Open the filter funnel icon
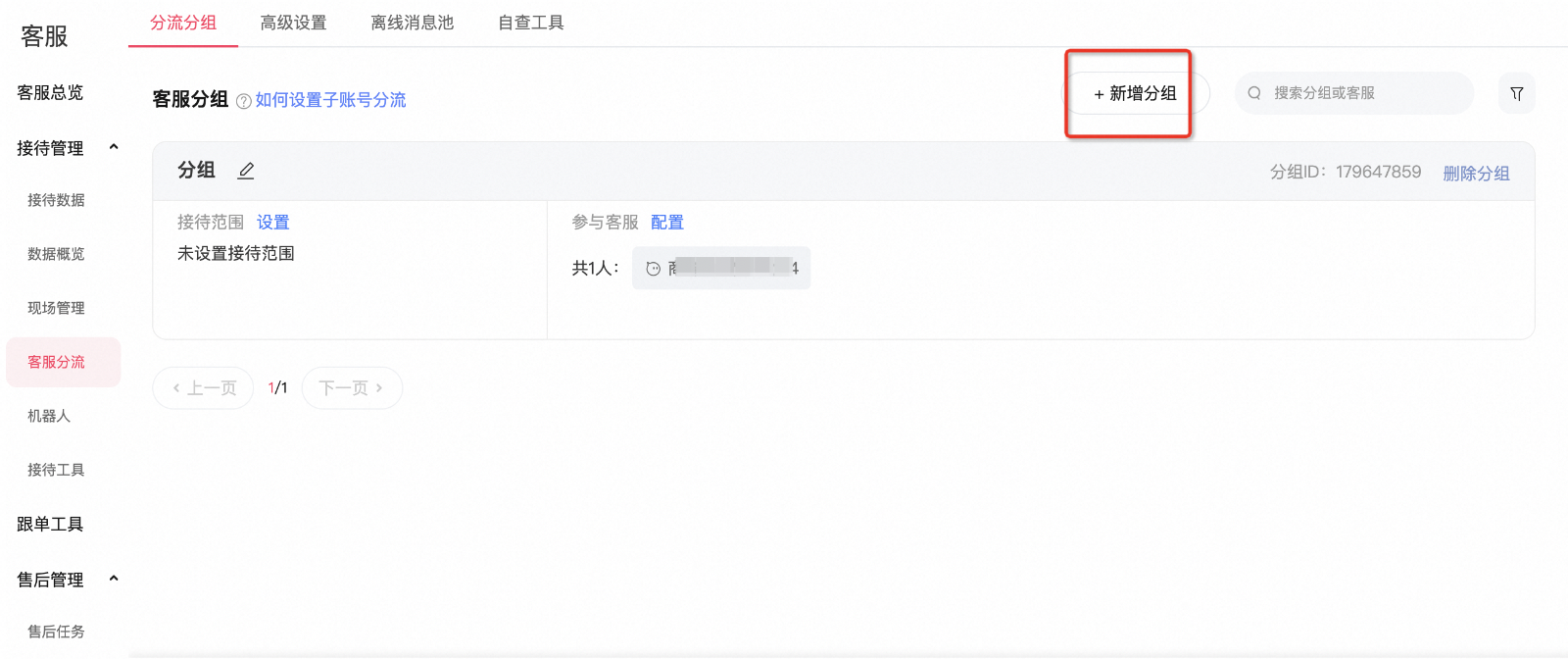The image size is (1568, 659). point(1516,93)
